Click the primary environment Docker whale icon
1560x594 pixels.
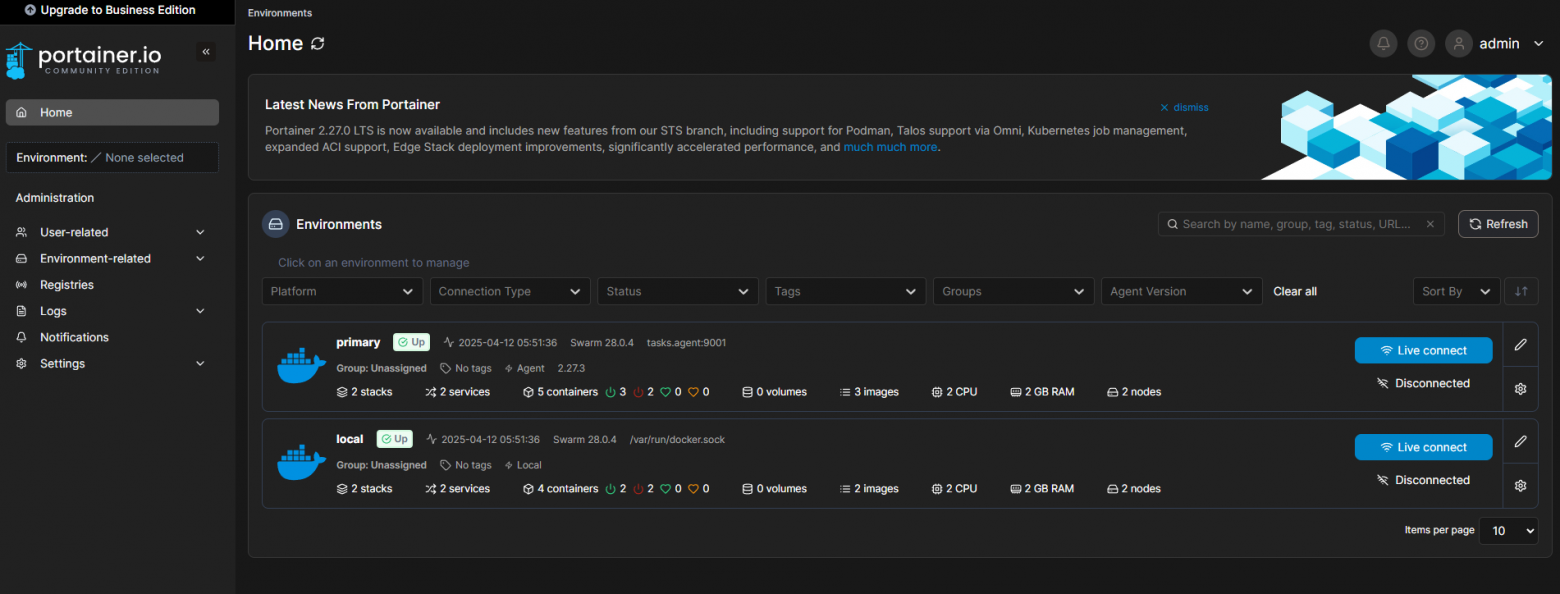click(x=301, y=366)
